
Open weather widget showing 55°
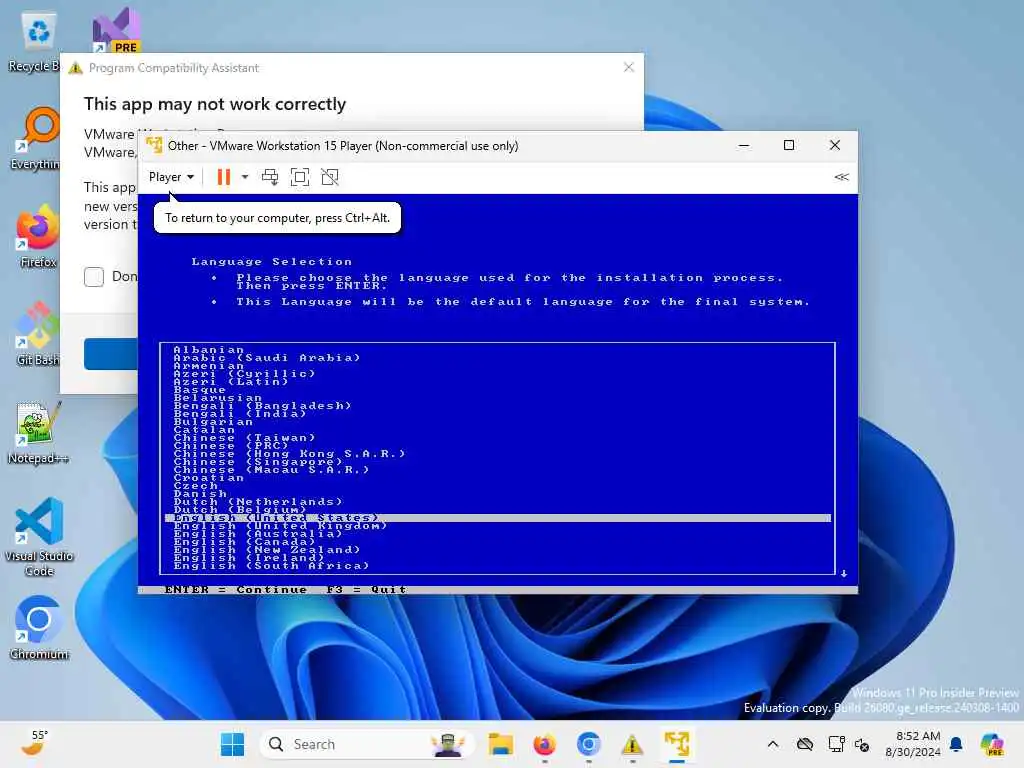pos(34,743)
